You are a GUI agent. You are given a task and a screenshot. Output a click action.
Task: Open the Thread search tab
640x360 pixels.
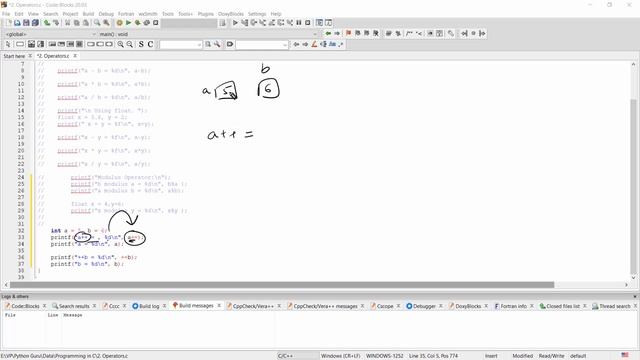coord(615,306)
